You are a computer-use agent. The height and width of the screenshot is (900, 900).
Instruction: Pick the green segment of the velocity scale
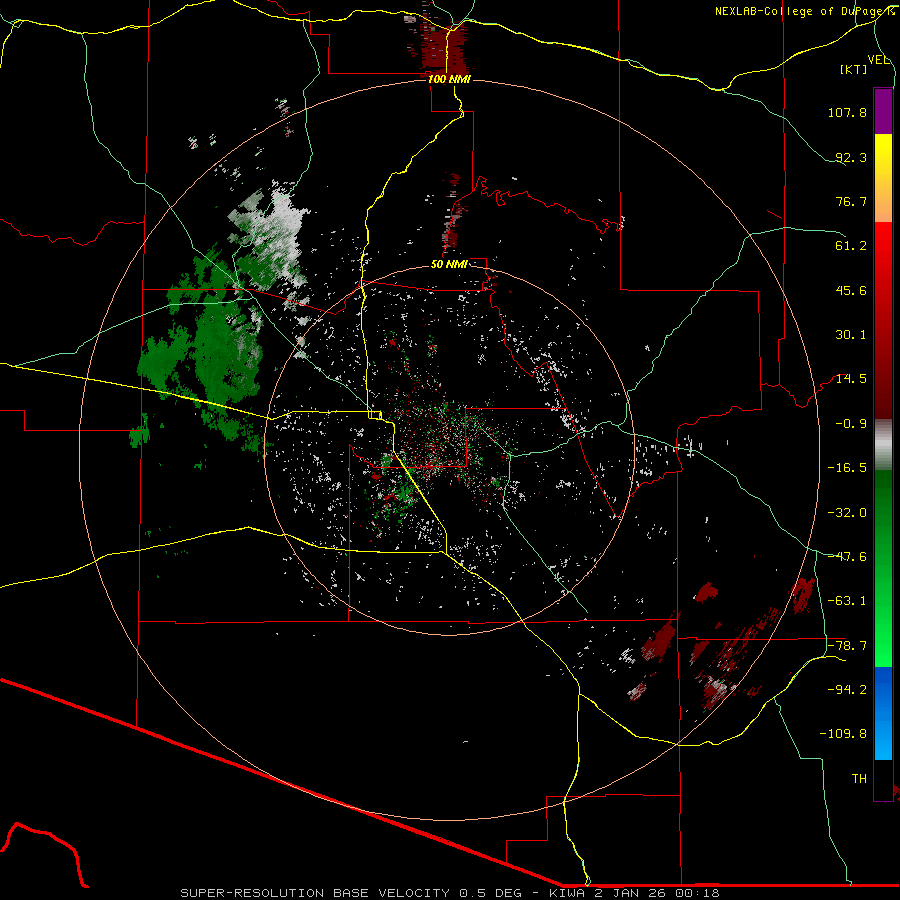[x=883, y=568]
